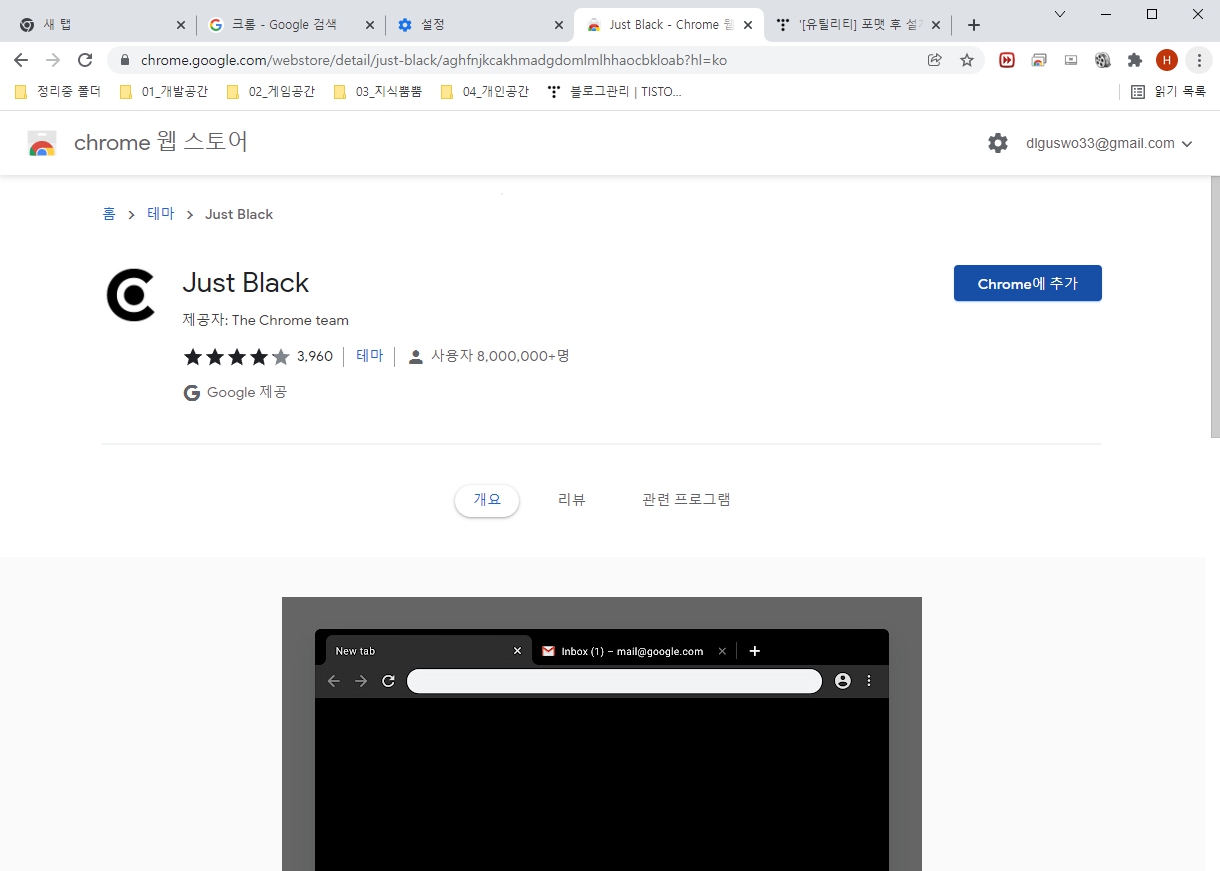Click the chrome 웹 스토어 title
Image resolution: width=1220 pixels, height=871 pixels.
point(161,143)
